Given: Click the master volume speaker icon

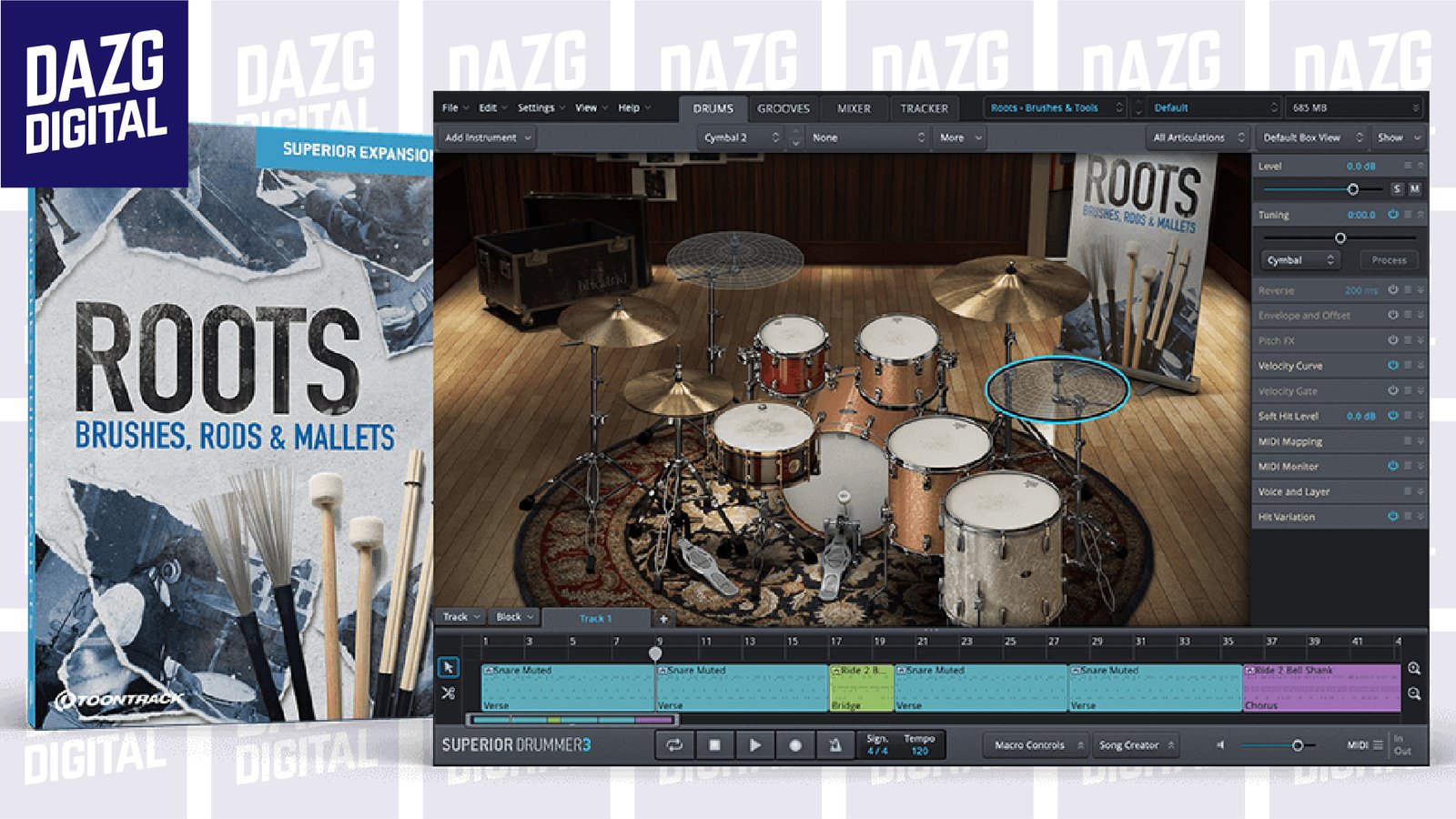Looking at the screenshot, I should tap(1220, 745).
